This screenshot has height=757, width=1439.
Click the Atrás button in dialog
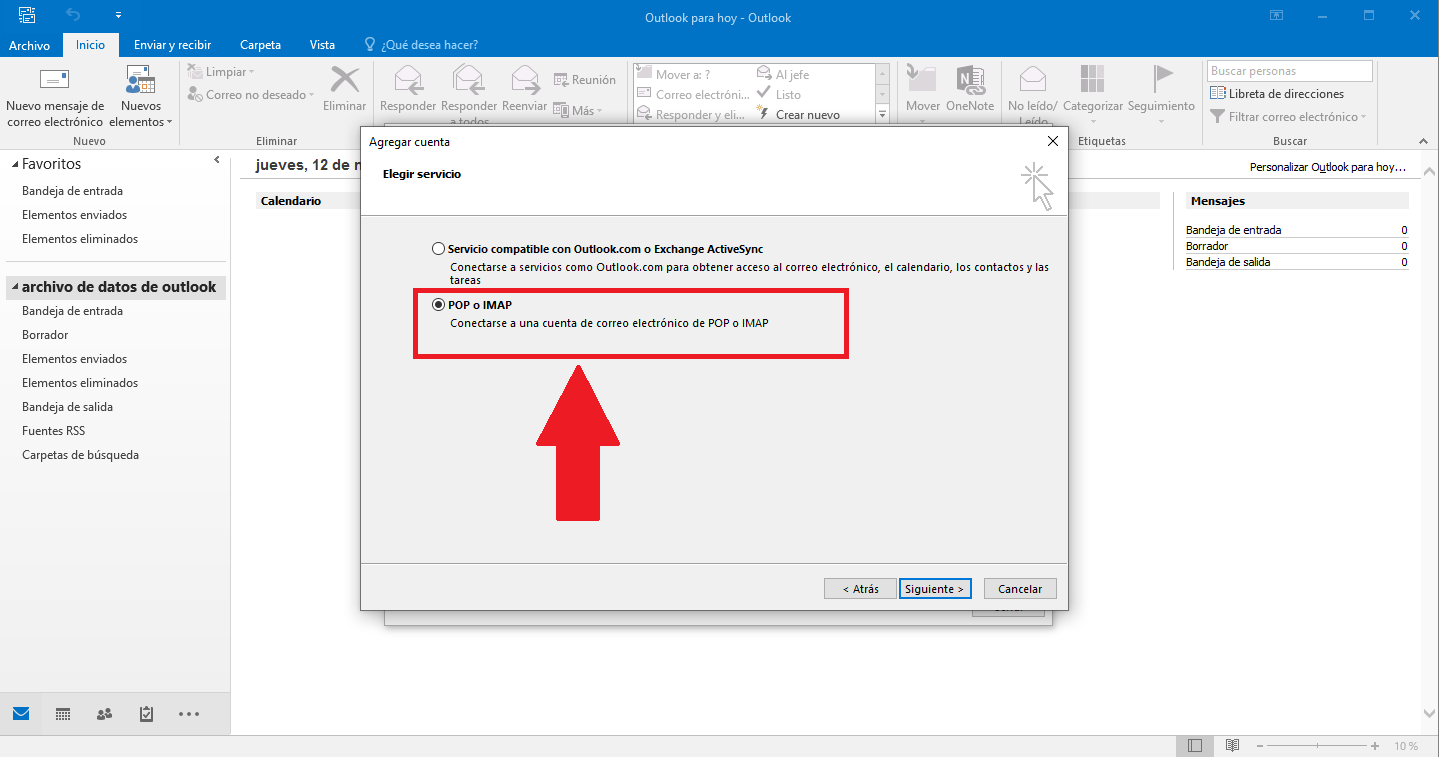[860, 589]
